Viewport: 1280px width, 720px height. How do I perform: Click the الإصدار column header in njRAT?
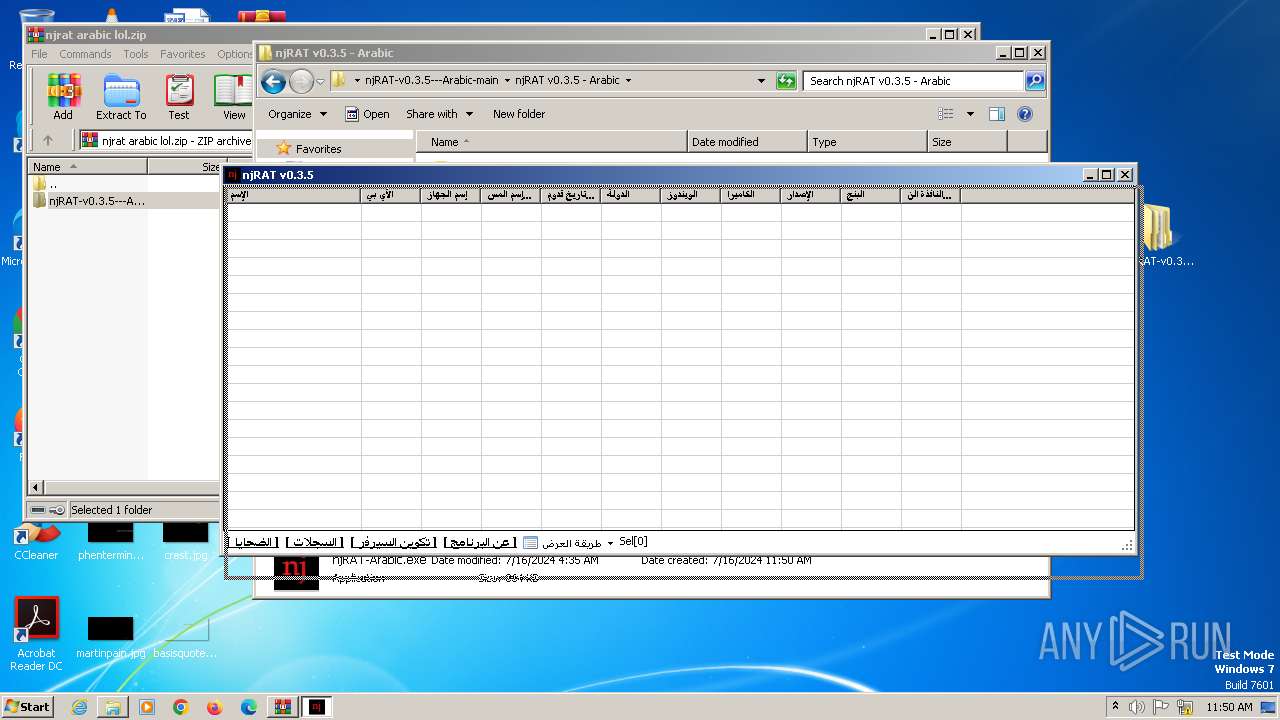click(x=811, y=195)
